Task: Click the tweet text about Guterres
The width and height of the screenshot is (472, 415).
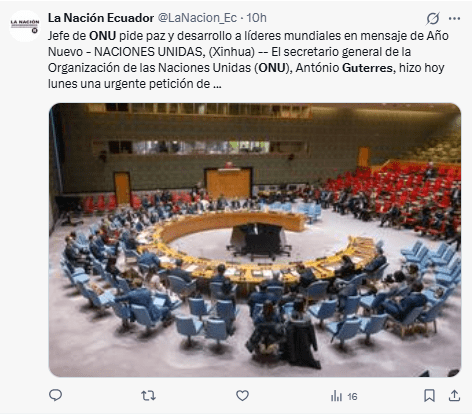Action: [248, 60]
